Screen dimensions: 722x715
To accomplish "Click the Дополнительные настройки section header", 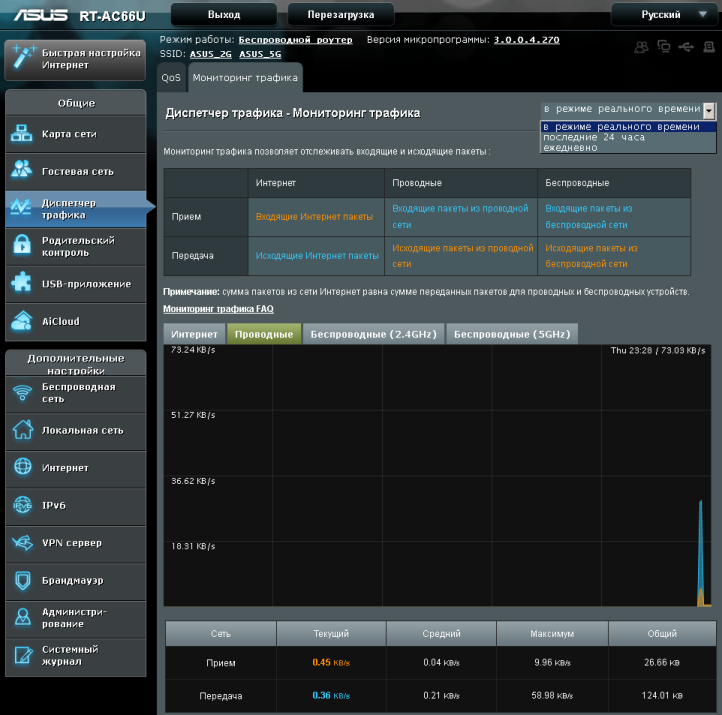I will (76, 364).
